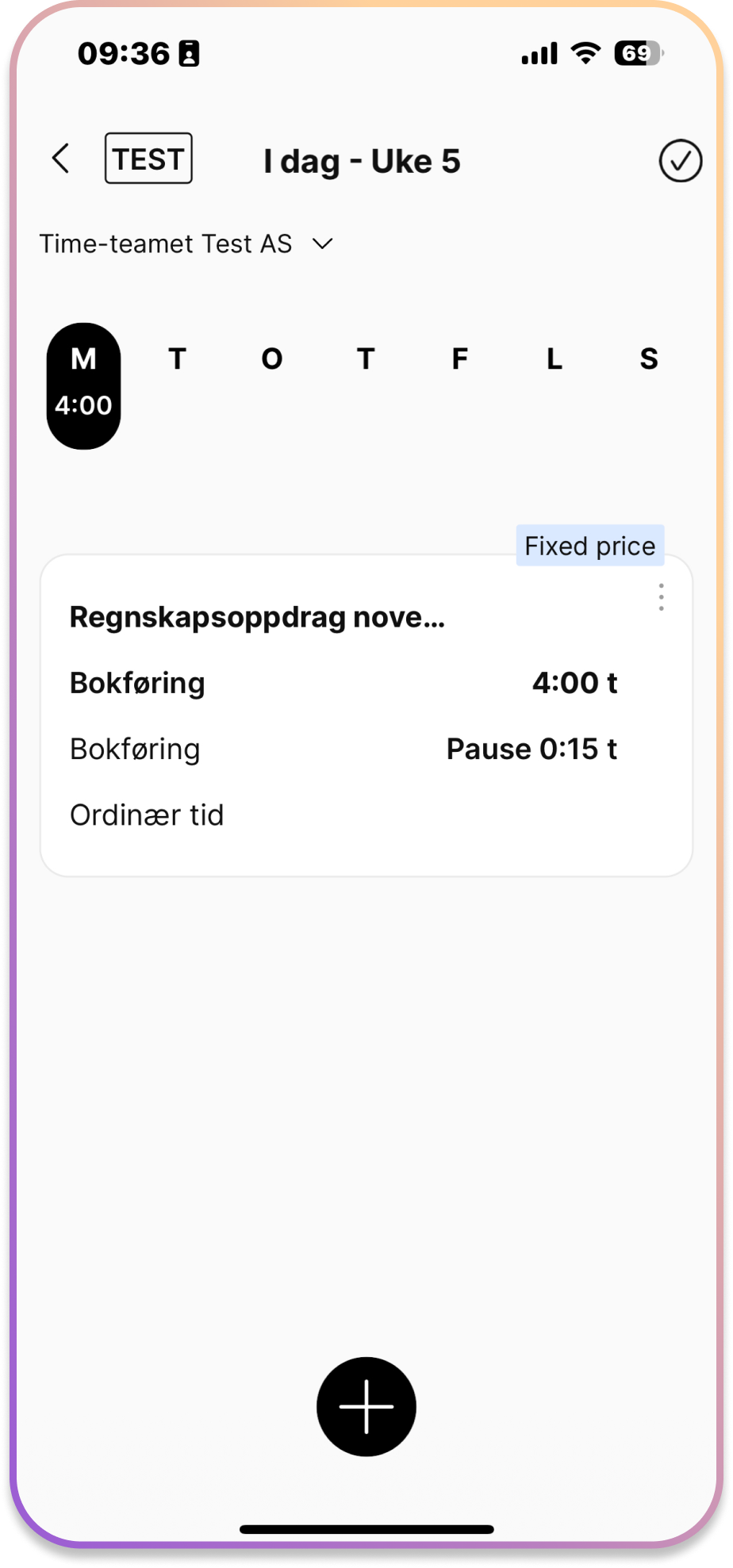Go back using the left chevron
The width and height of the screenshot is (733, 1568).
click(61, 159)
